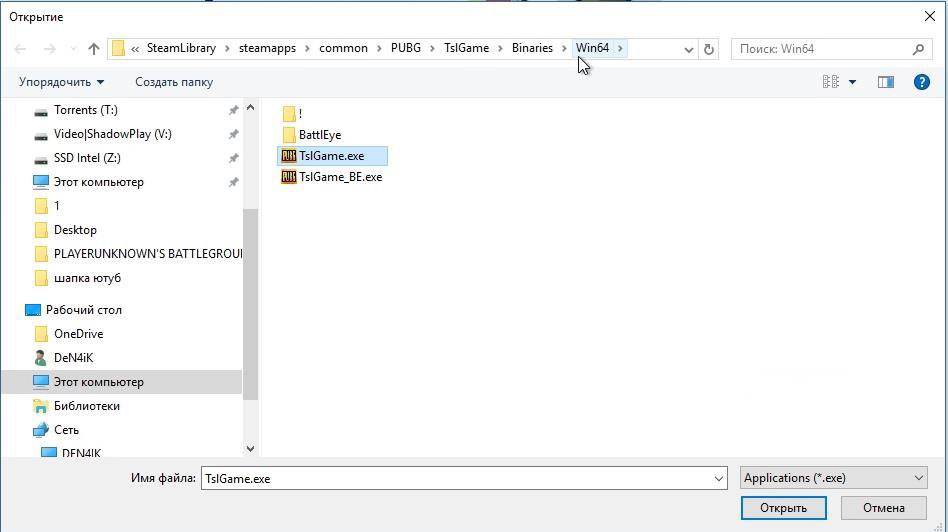Open шапка ютуб folder
948x532 pixels.
coord(87,278)
